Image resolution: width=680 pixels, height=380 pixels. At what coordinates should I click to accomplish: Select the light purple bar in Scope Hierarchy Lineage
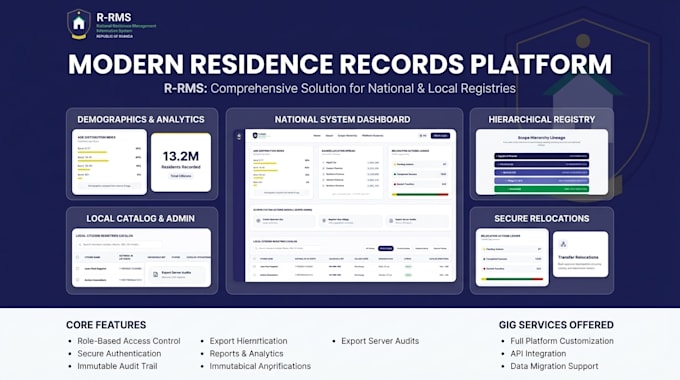[x=541, y=180]
